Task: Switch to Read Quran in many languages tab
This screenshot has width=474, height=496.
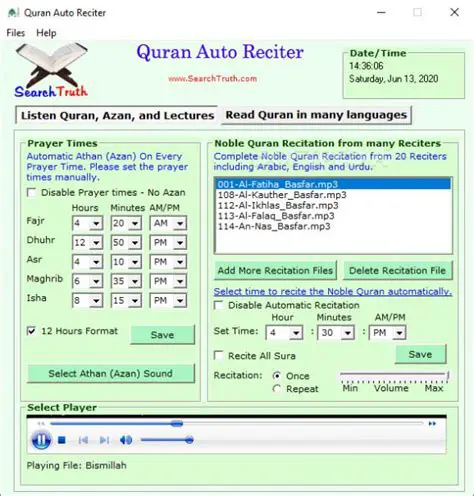Action: pos(316,115)
